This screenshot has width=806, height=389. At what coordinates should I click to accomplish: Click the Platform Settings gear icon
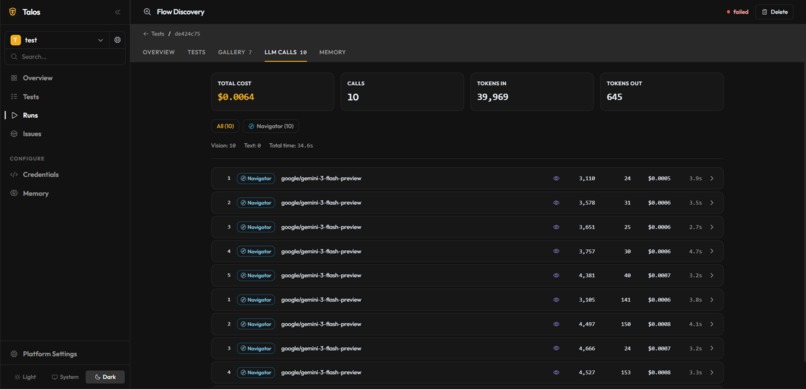click(x=14, y=354)
